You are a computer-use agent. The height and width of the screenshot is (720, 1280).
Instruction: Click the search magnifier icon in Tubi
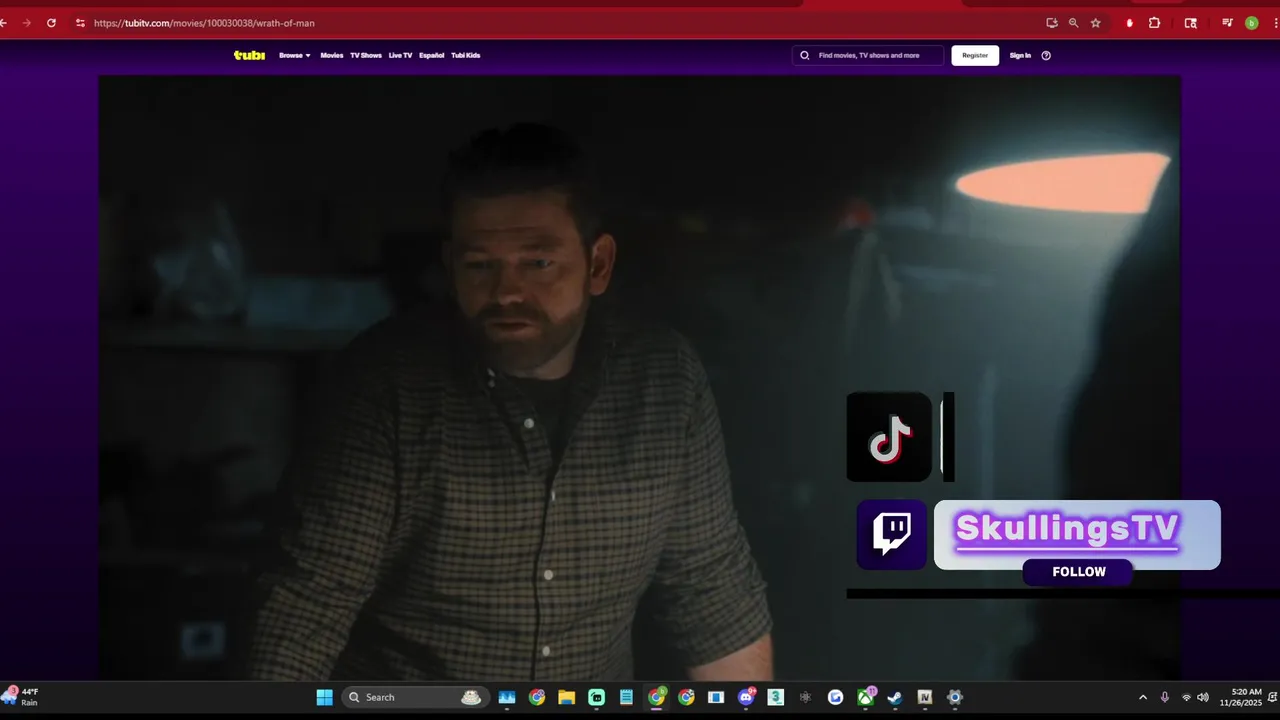click(805, 55)
